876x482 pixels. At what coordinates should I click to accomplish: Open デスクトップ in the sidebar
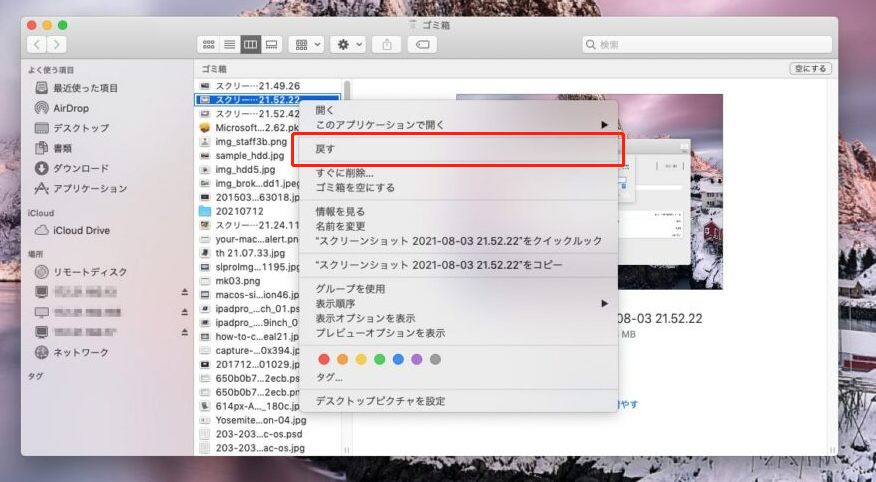(x=72, y=128)
